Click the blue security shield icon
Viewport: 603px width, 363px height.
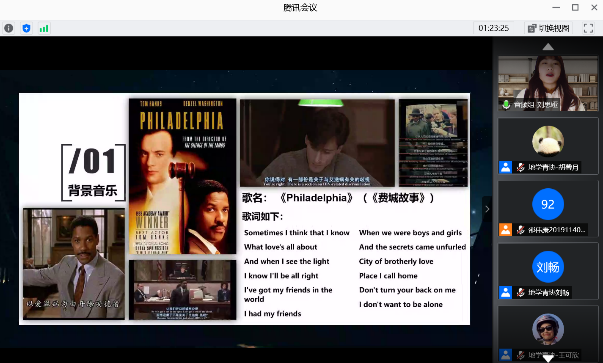(26, 28)
